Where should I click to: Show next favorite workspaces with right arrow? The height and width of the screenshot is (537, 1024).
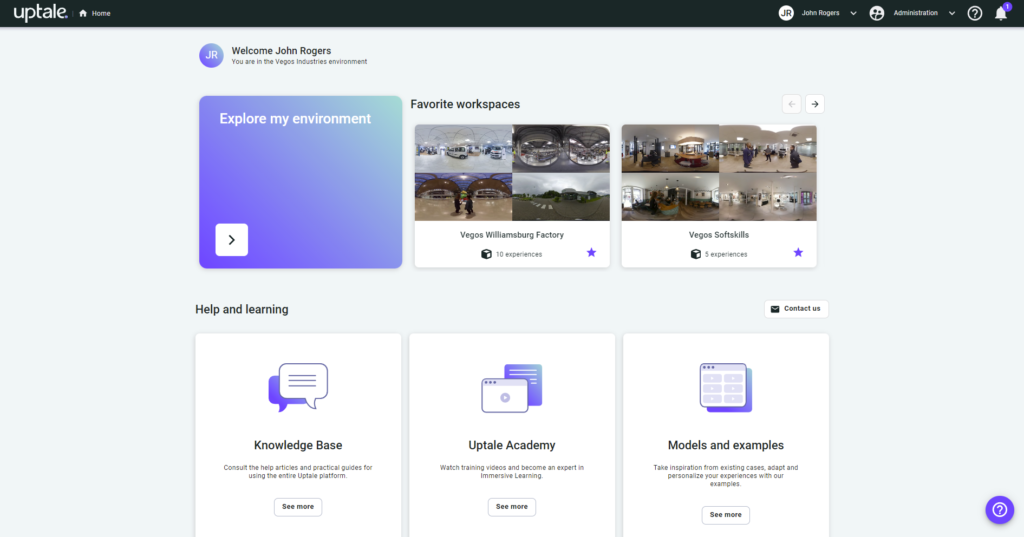coord(815,104)
